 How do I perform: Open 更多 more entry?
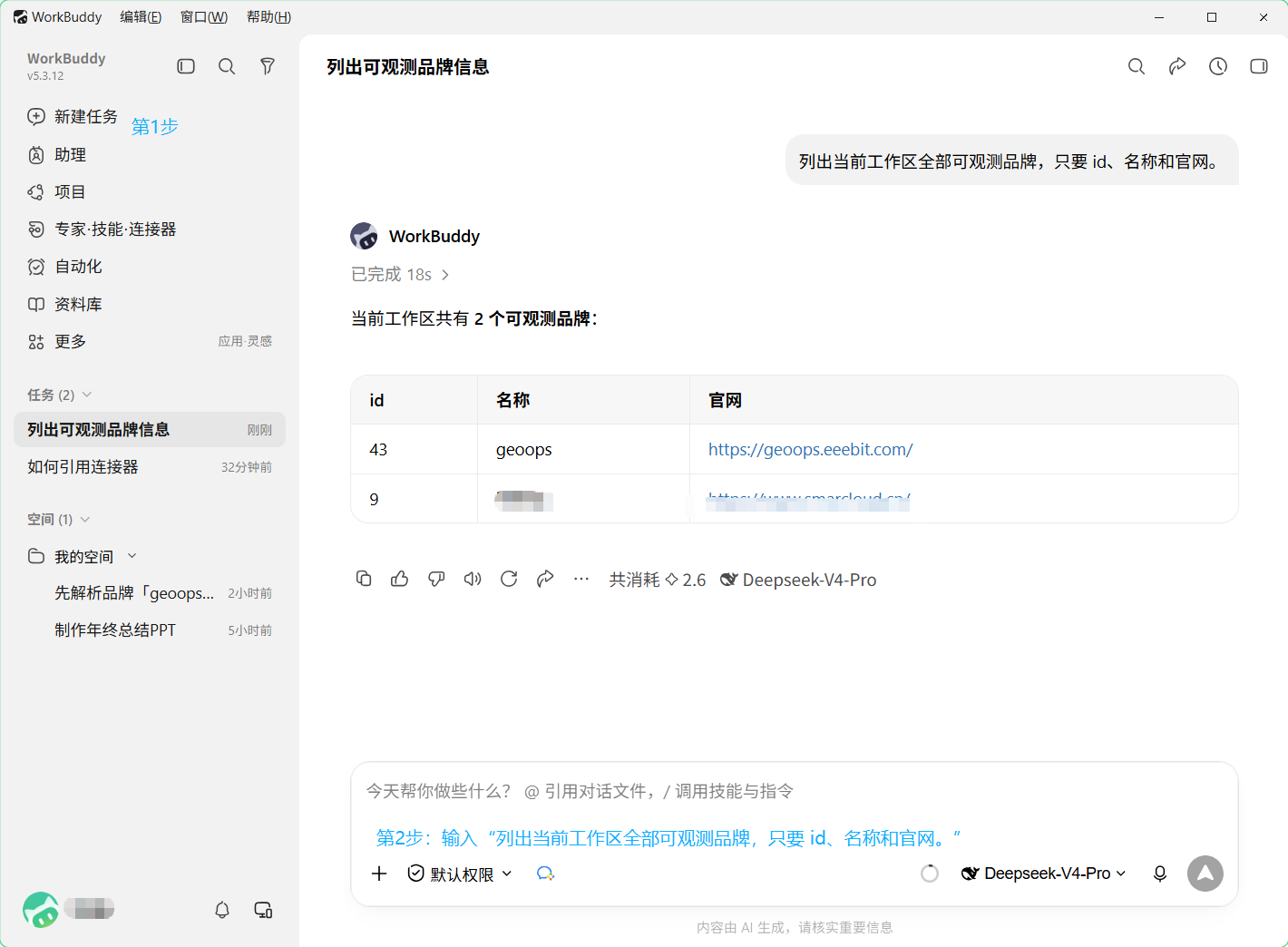[71, 342]
